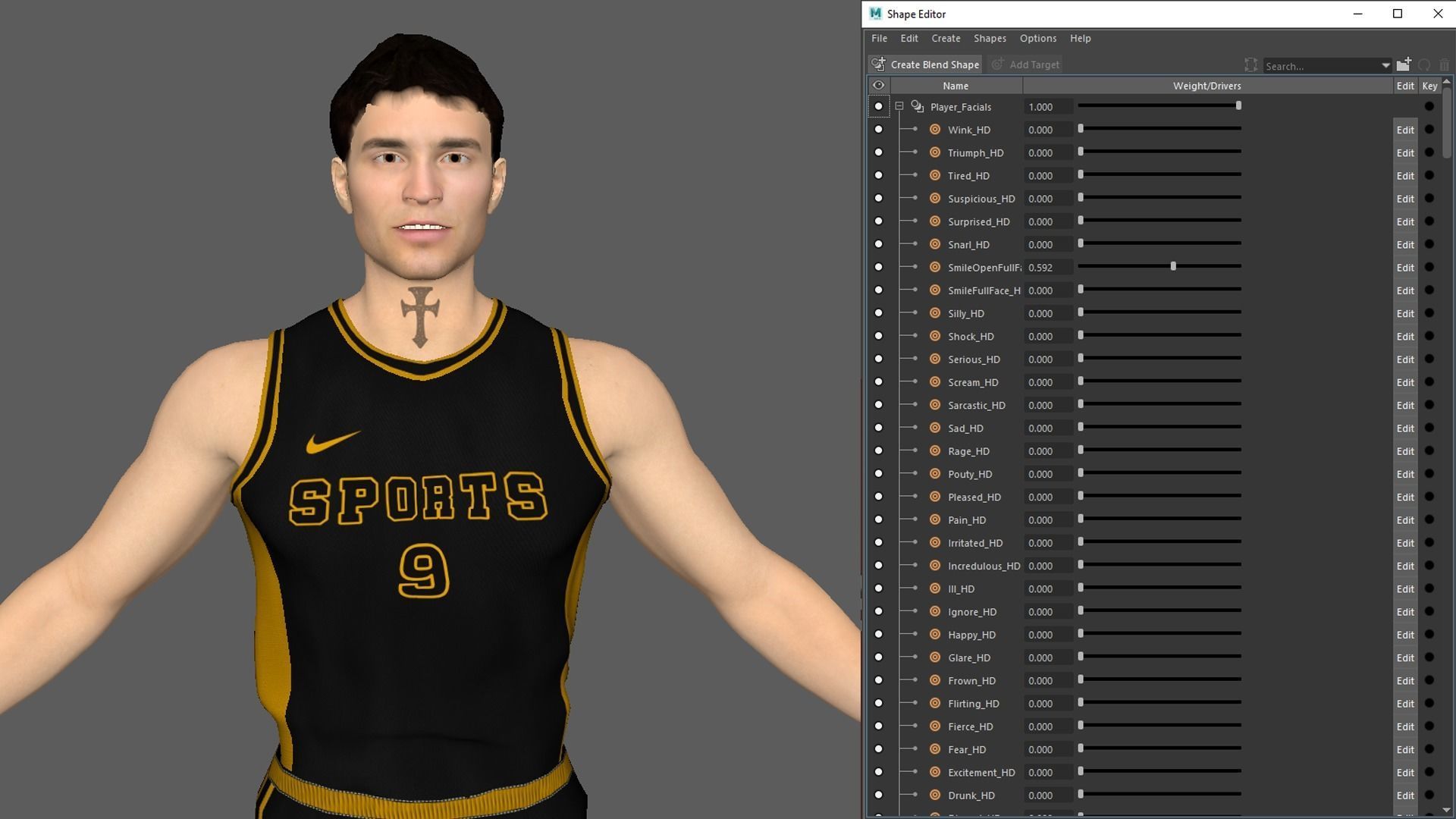Maximize the Shape Editor window

(x=1398, y=14)
